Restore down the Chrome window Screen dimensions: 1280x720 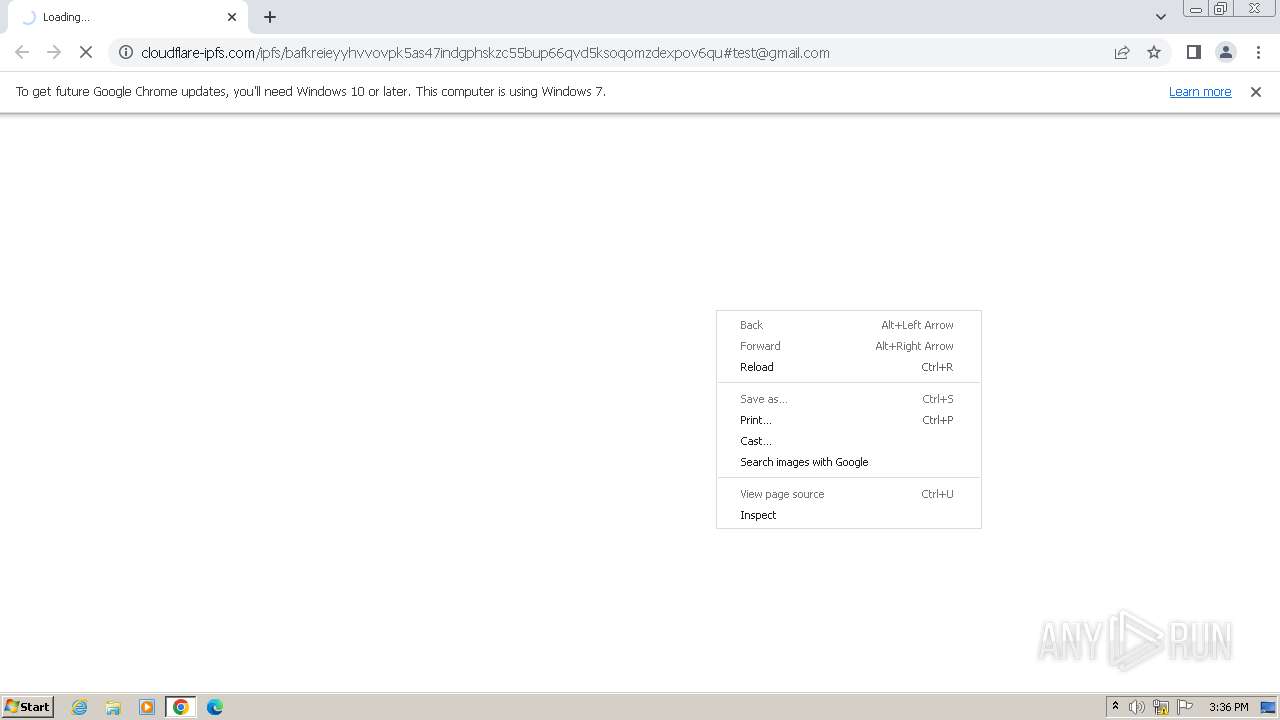[1221, 9]
